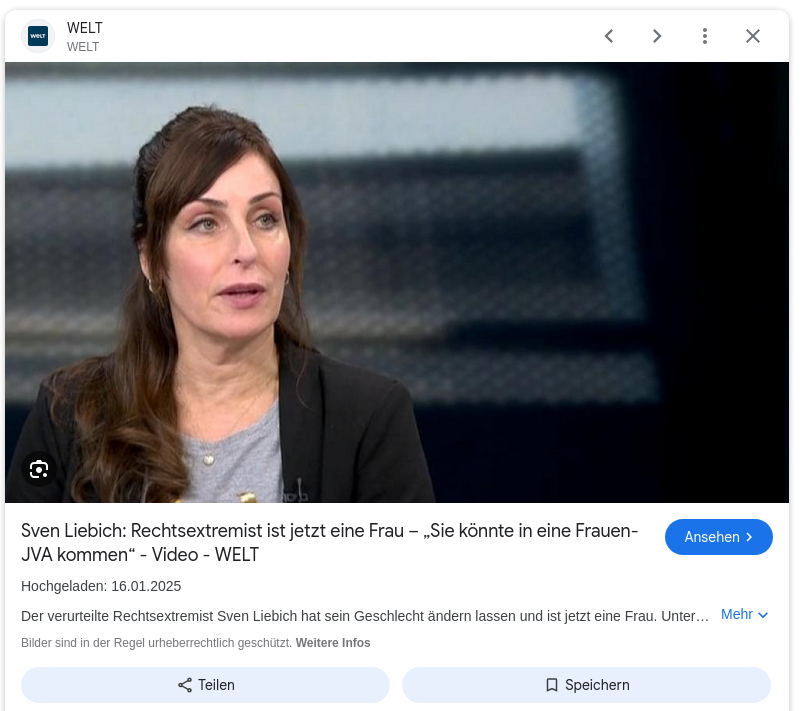Click the down chevron next to Mehr
Viewport: 803px width, 711px height.
pyautogui.click(x=763, y=615)
